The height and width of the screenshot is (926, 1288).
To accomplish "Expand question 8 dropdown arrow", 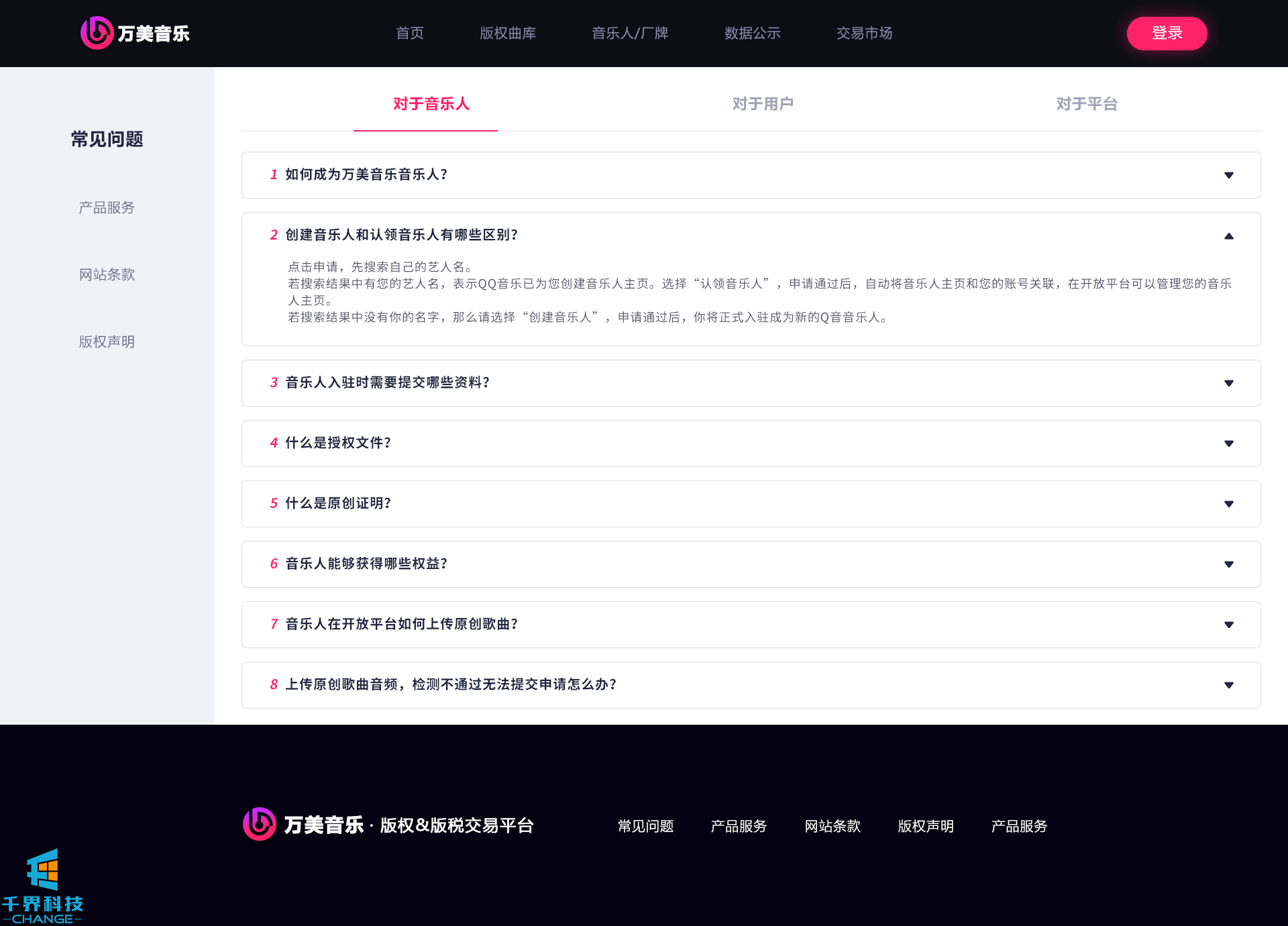I will pos(1228,685).
